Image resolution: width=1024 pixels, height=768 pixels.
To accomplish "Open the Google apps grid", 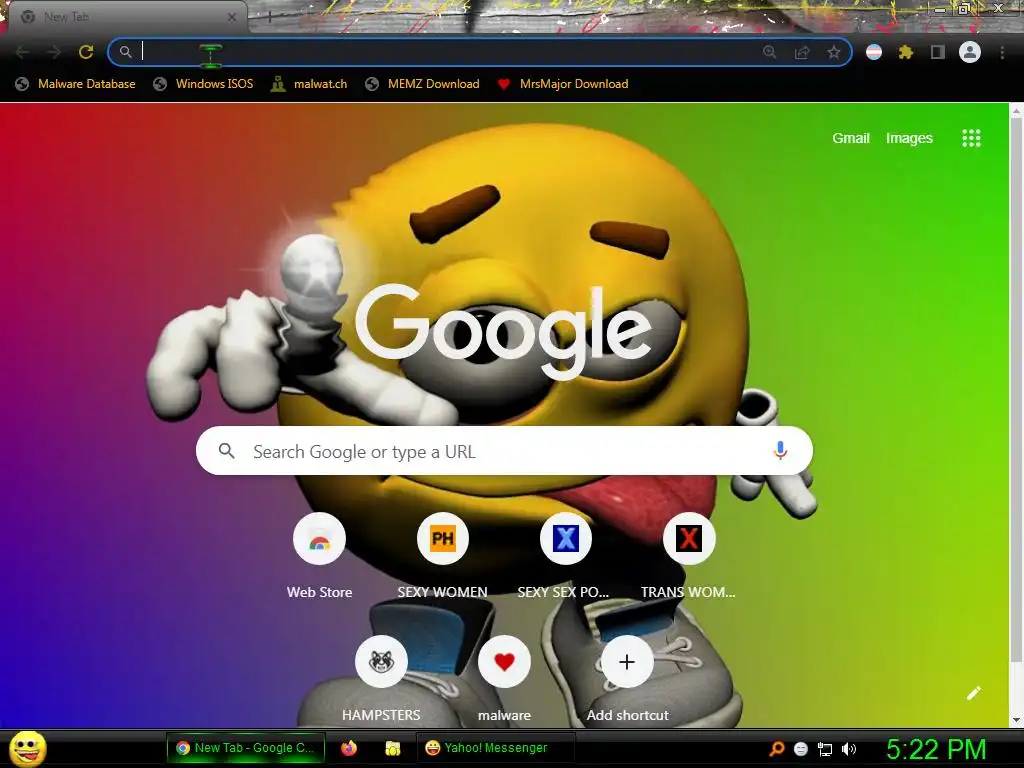I will (x=971, y=138).
